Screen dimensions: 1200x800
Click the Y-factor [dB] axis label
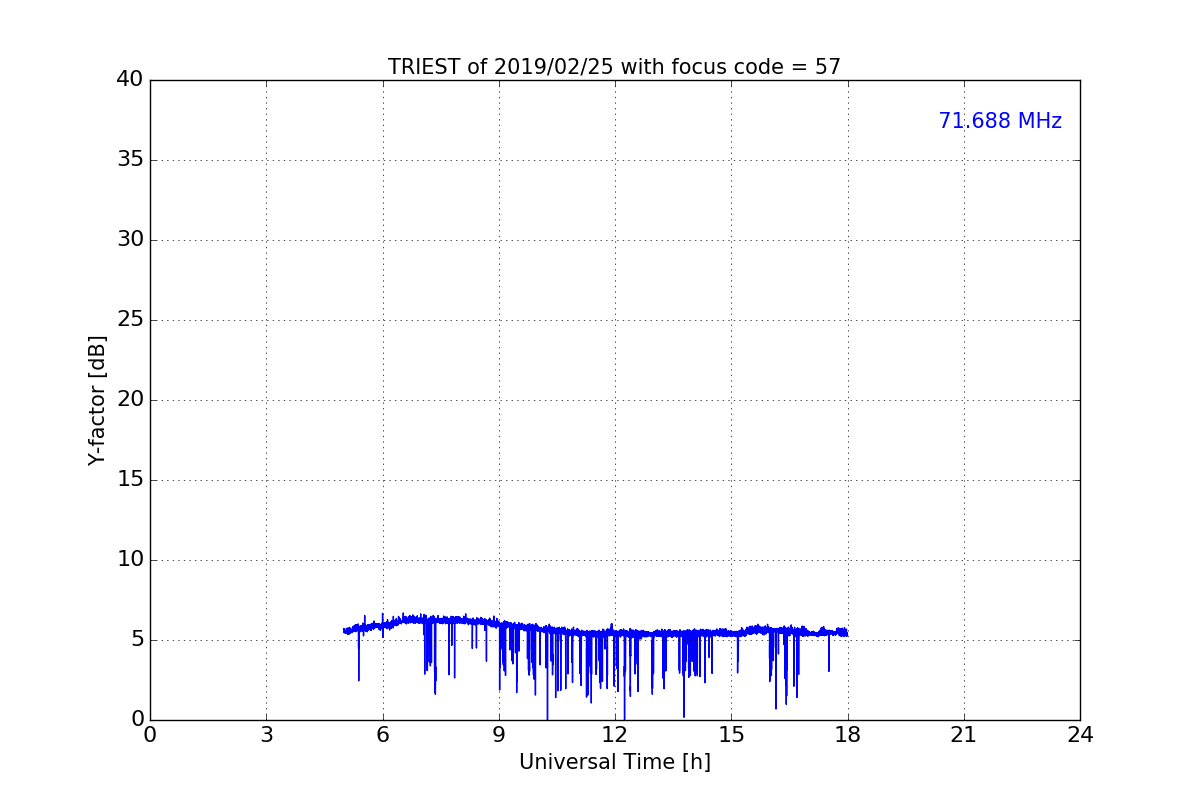tap(97, 400)
